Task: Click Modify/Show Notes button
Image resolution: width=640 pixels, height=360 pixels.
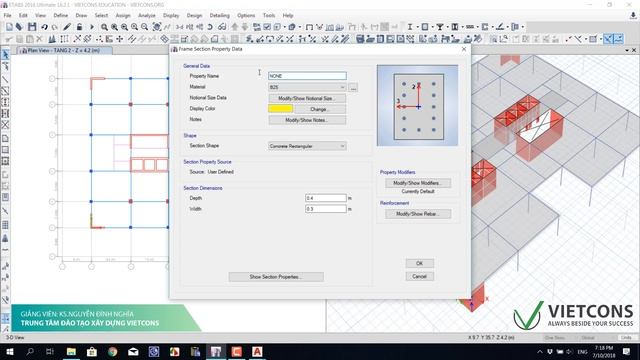Action: click(x=307, y=120)
